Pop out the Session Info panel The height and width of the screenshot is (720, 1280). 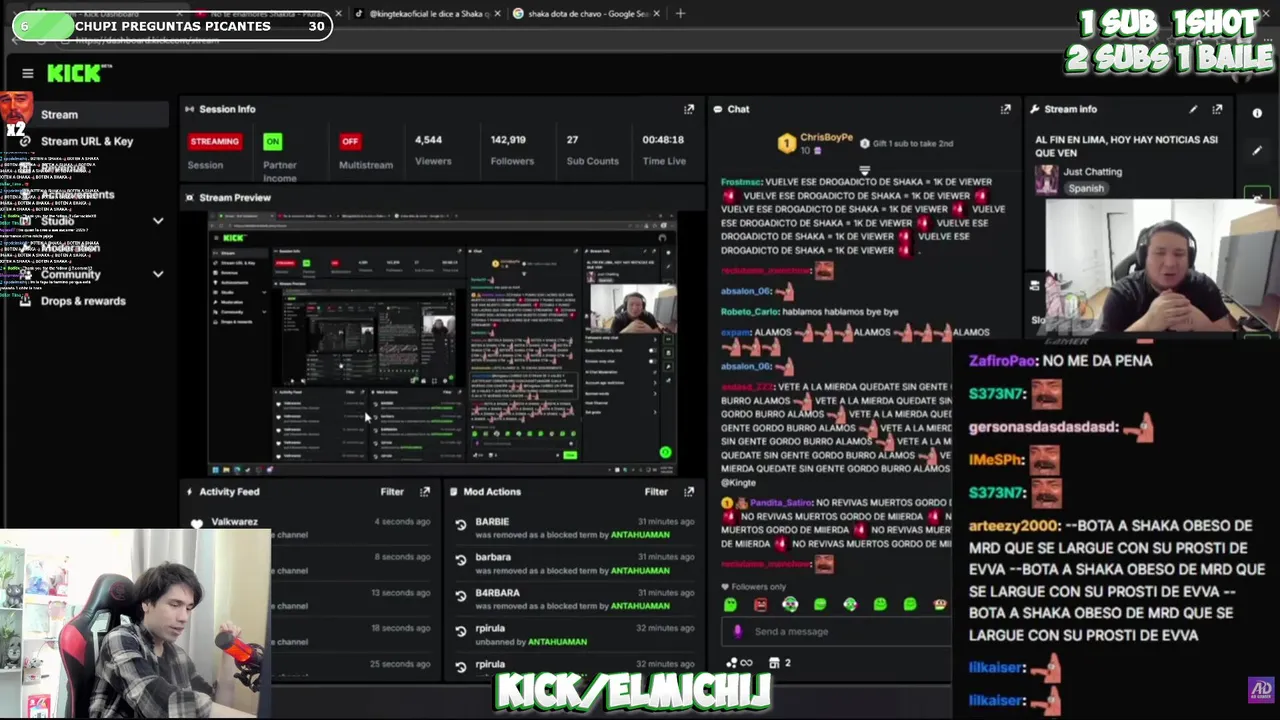pos(688,109)
